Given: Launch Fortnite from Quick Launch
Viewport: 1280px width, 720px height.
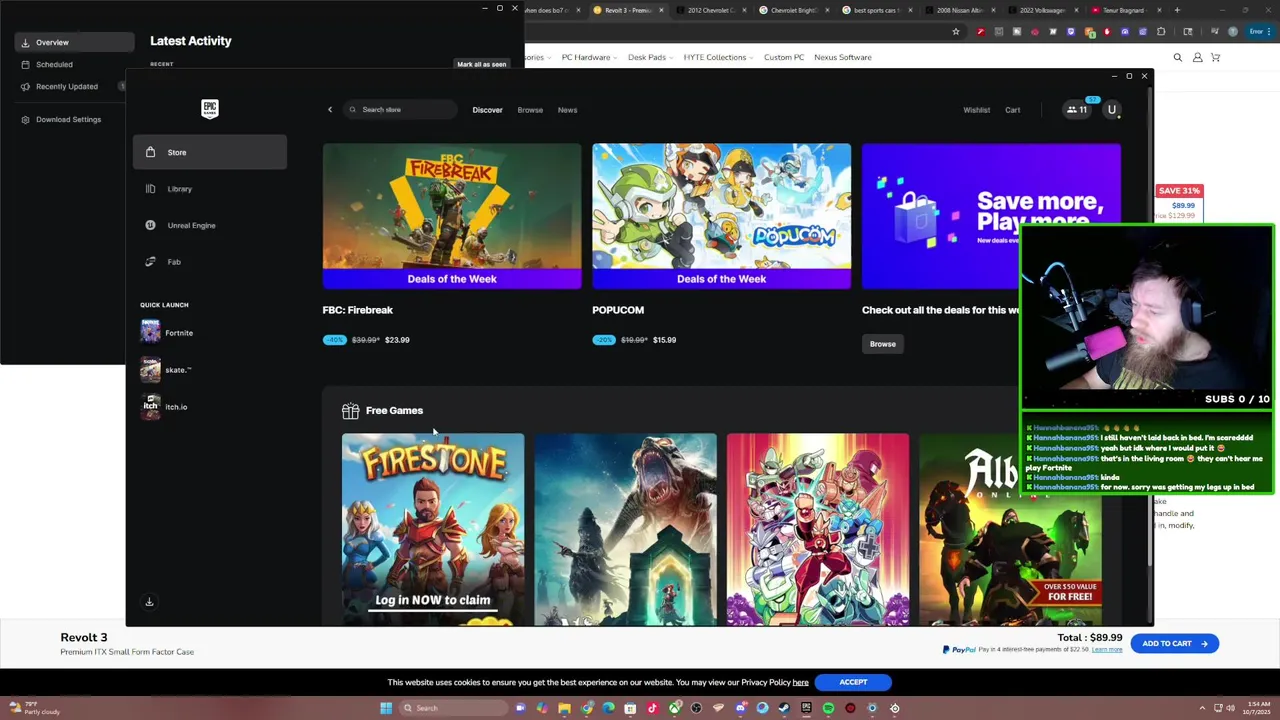Looking at the screenshot, I should click(168, 332).
